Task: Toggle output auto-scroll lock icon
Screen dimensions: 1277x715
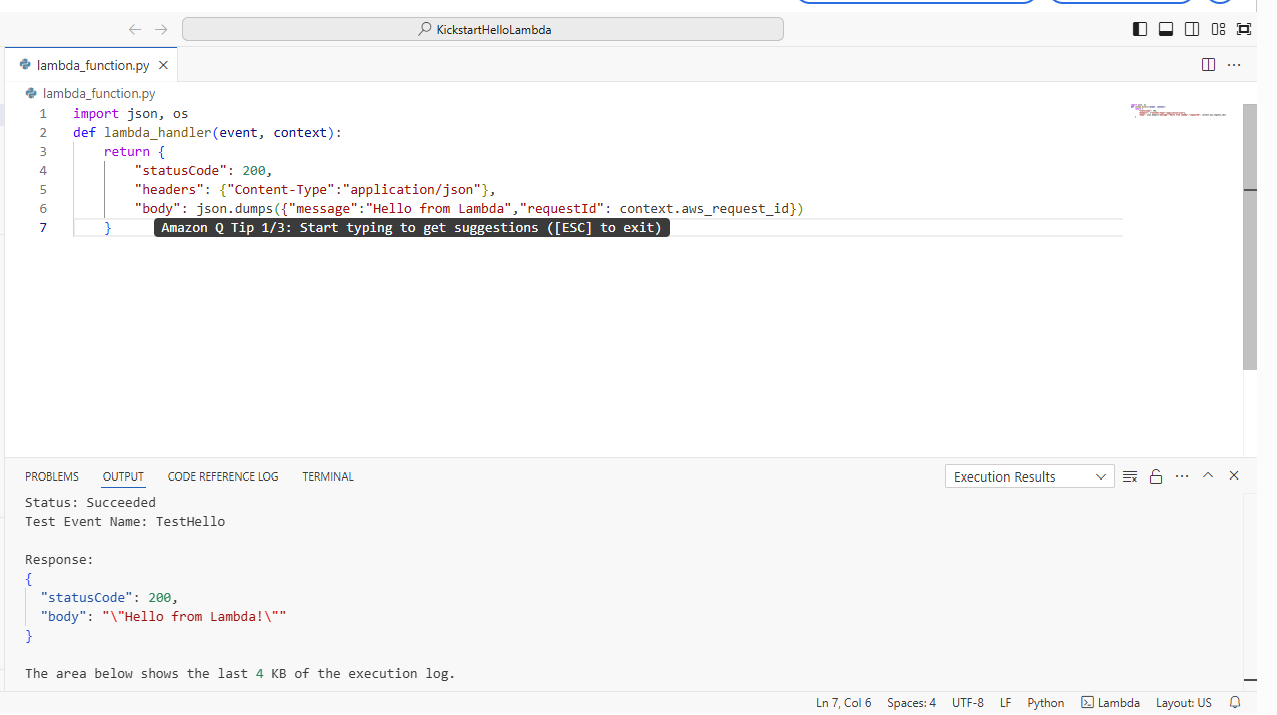Action: click(x=1156, y=476)
